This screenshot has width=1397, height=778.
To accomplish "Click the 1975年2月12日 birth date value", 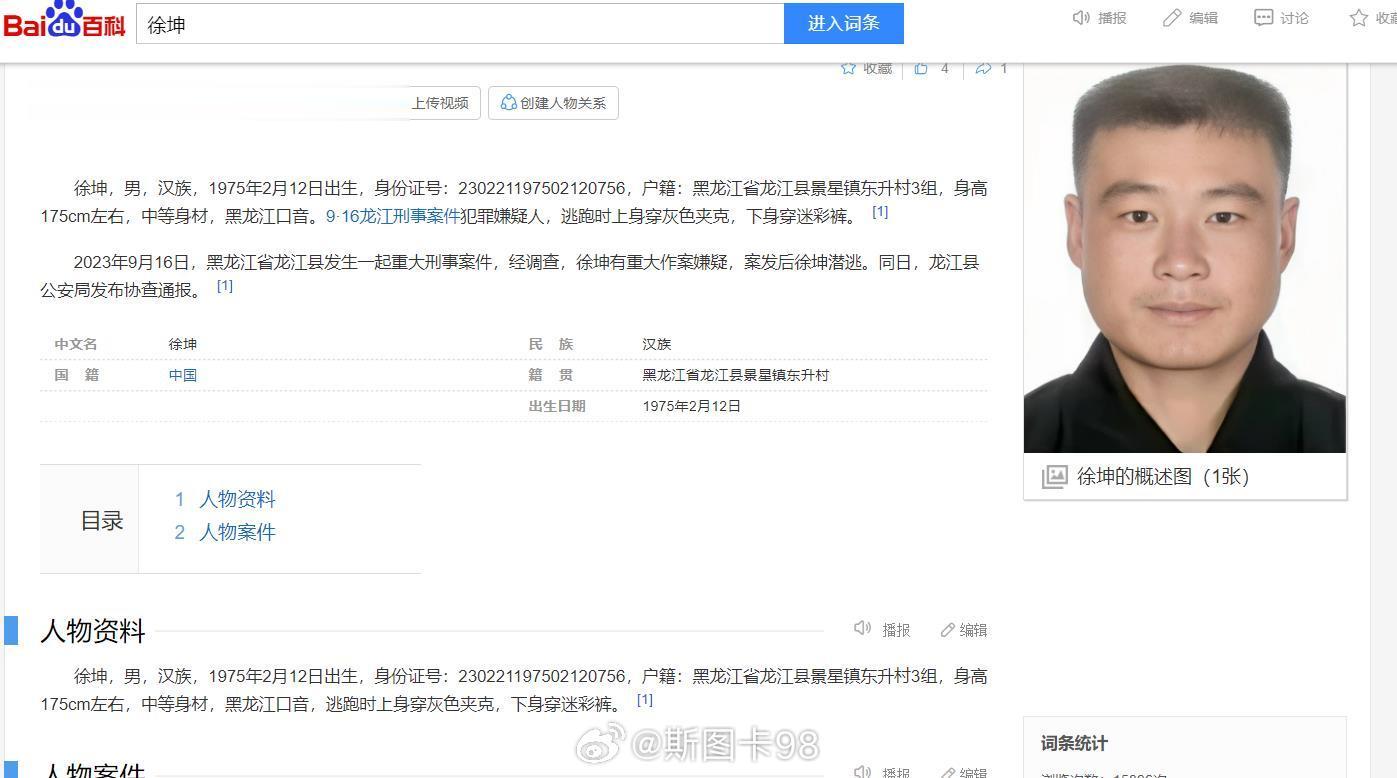I will pyautogui.click(x=692, y=406).
